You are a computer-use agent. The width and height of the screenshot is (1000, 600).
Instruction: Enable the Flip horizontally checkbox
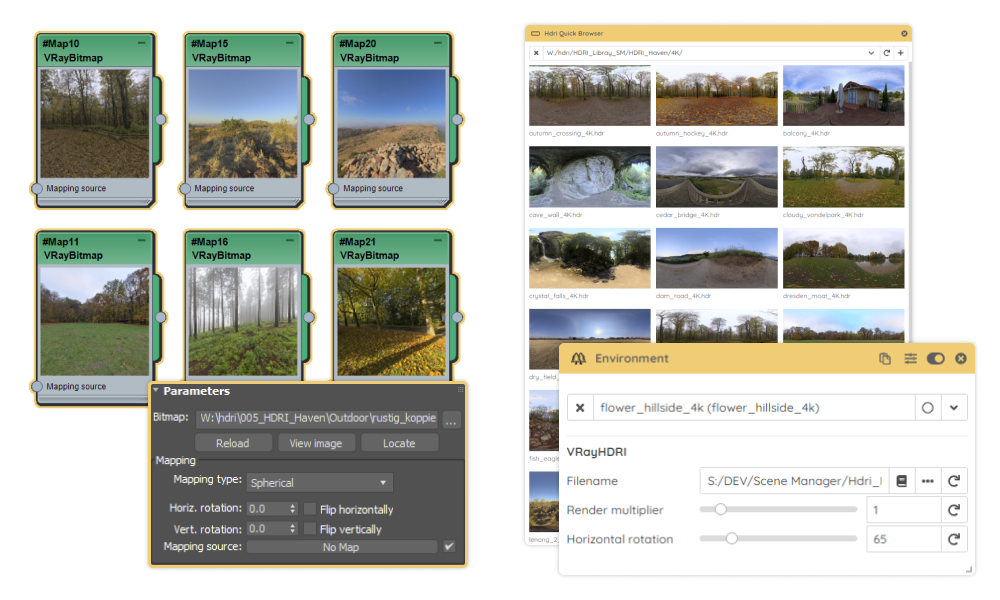[x=310, y=509]
